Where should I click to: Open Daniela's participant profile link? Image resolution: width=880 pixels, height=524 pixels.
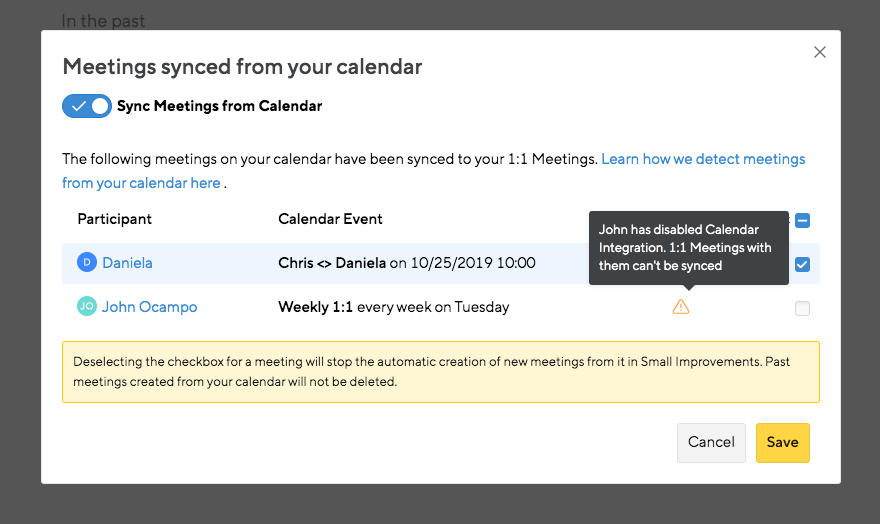click(x=127, y=263)
